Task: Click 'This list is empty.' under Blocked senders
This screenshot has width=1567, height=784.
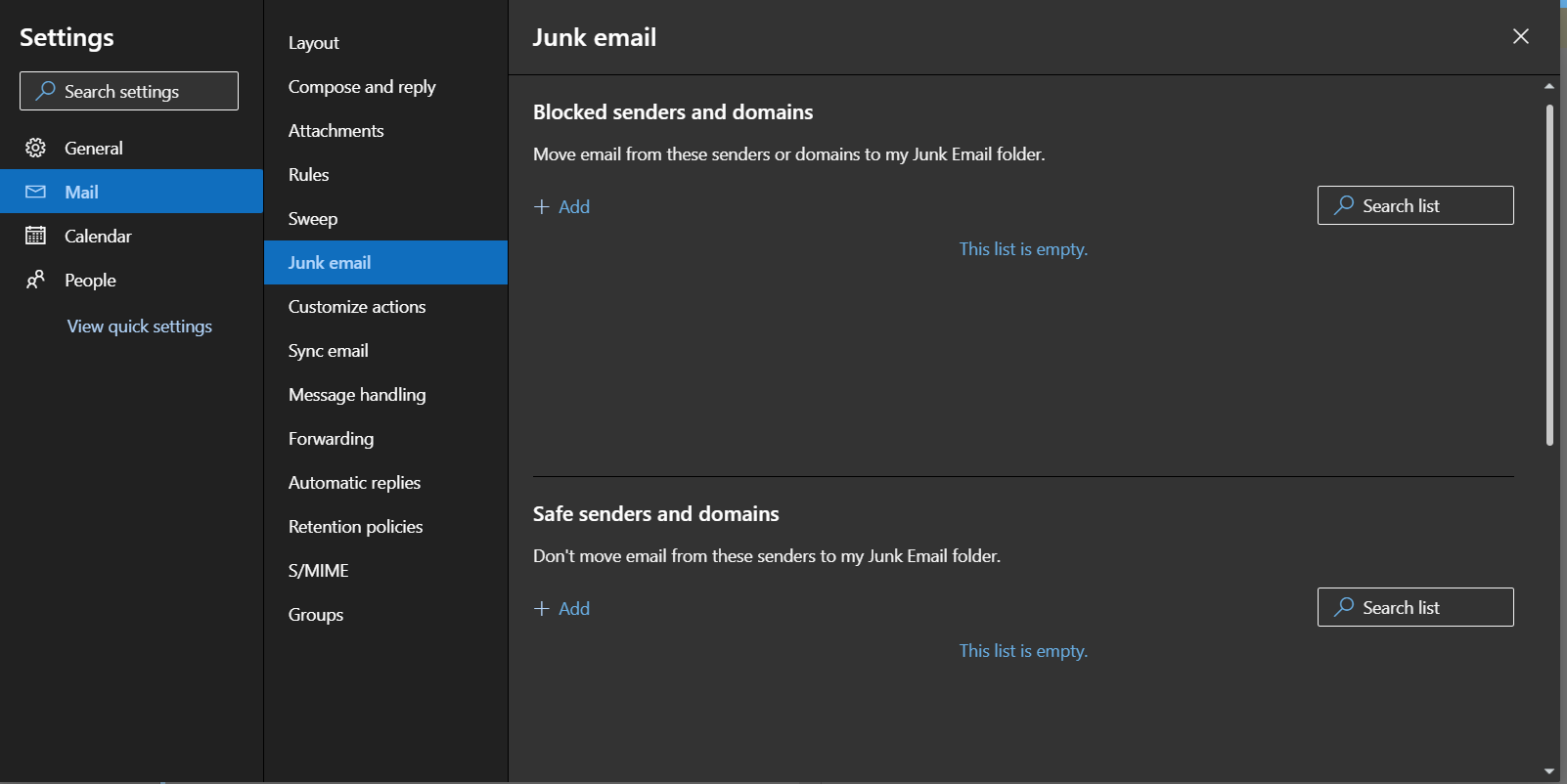Action: pyautogui.click(x=1023, y=249)
